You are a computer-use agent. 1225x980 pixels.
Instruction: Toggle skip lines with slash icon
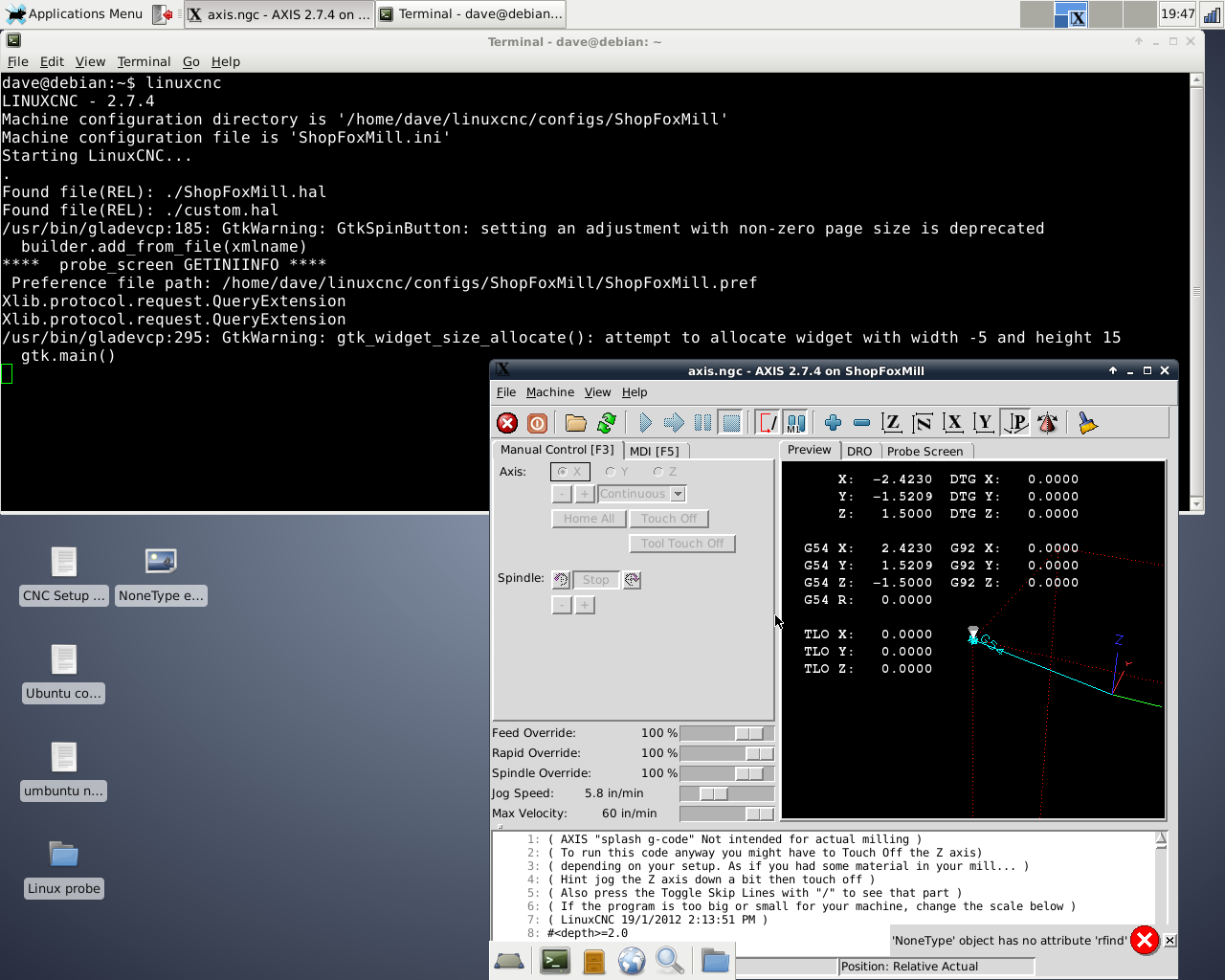point(768,423)
